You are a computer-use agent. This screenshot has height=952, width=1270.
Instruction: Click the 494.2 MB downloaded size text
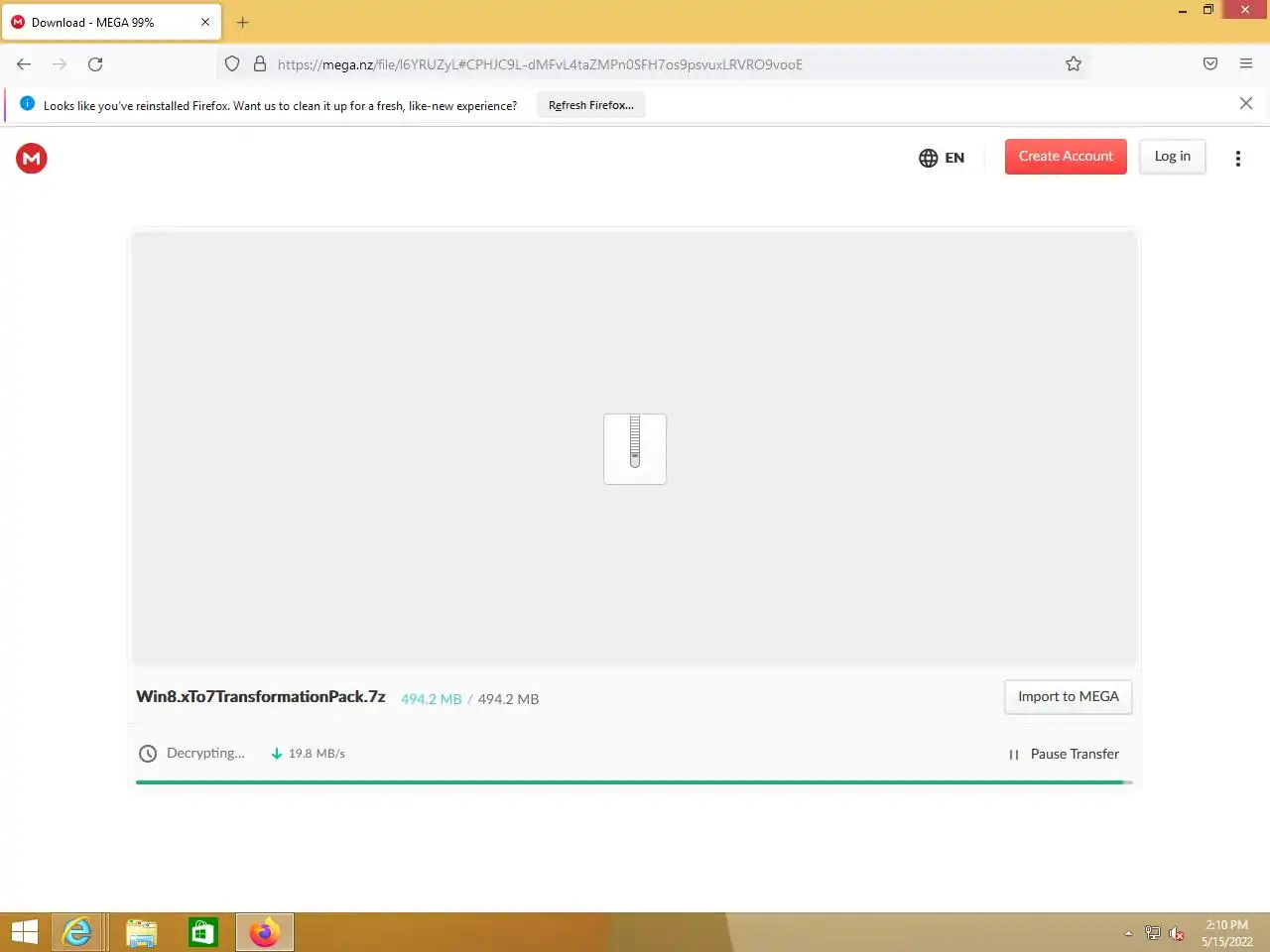[432, 699]
